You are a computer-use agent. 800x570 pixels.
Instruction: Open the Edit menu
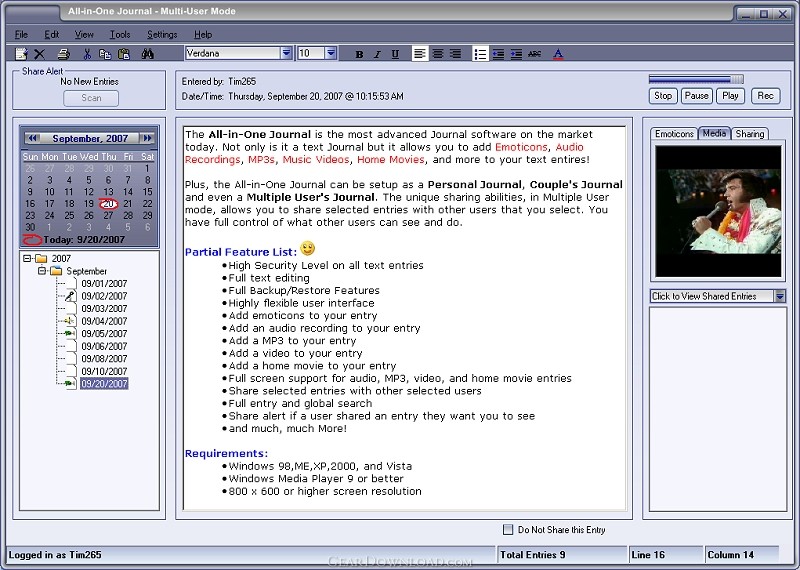tap(52, 35)
